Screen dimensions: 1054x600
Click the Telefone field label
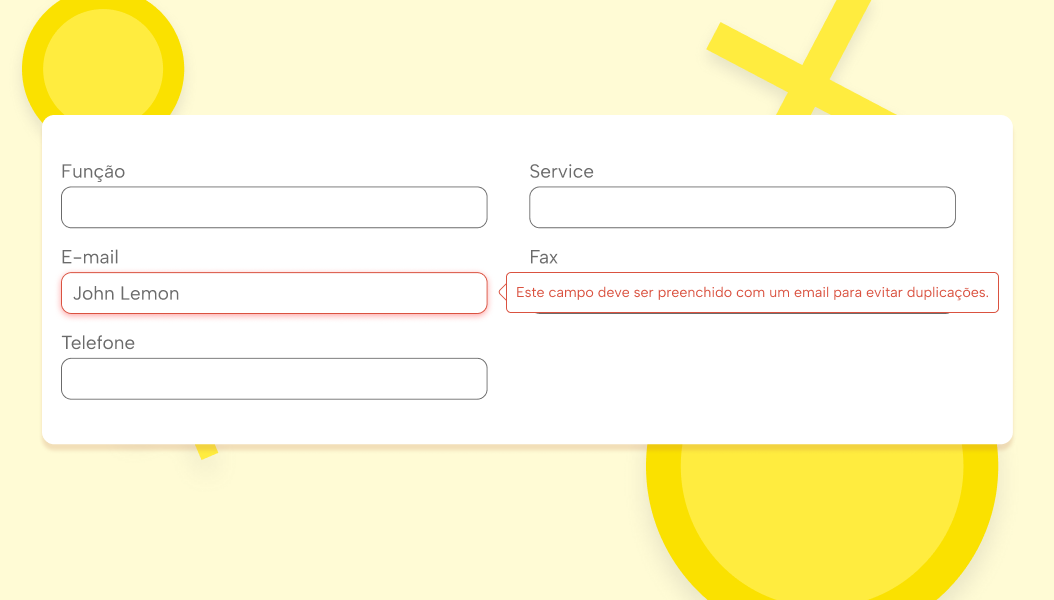98,343
